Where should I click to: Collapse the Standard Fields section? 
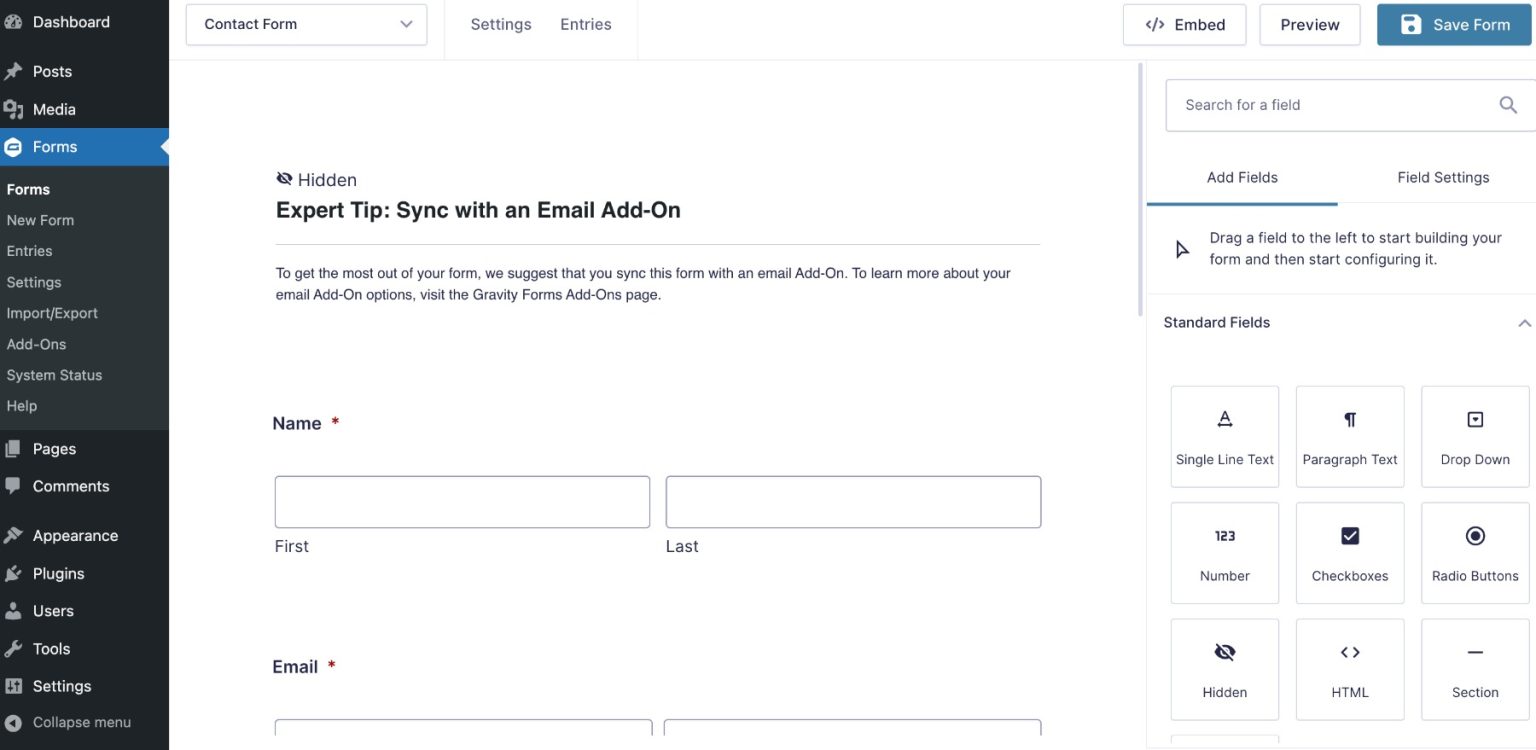pyautogui.click(x=1523, y=322)
